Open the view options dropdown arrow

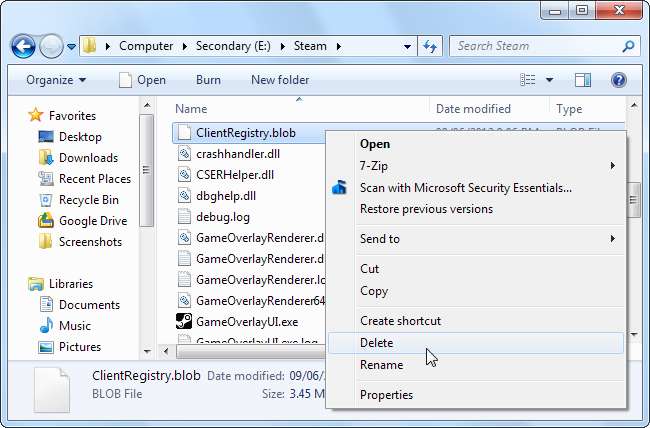point(549,80)
